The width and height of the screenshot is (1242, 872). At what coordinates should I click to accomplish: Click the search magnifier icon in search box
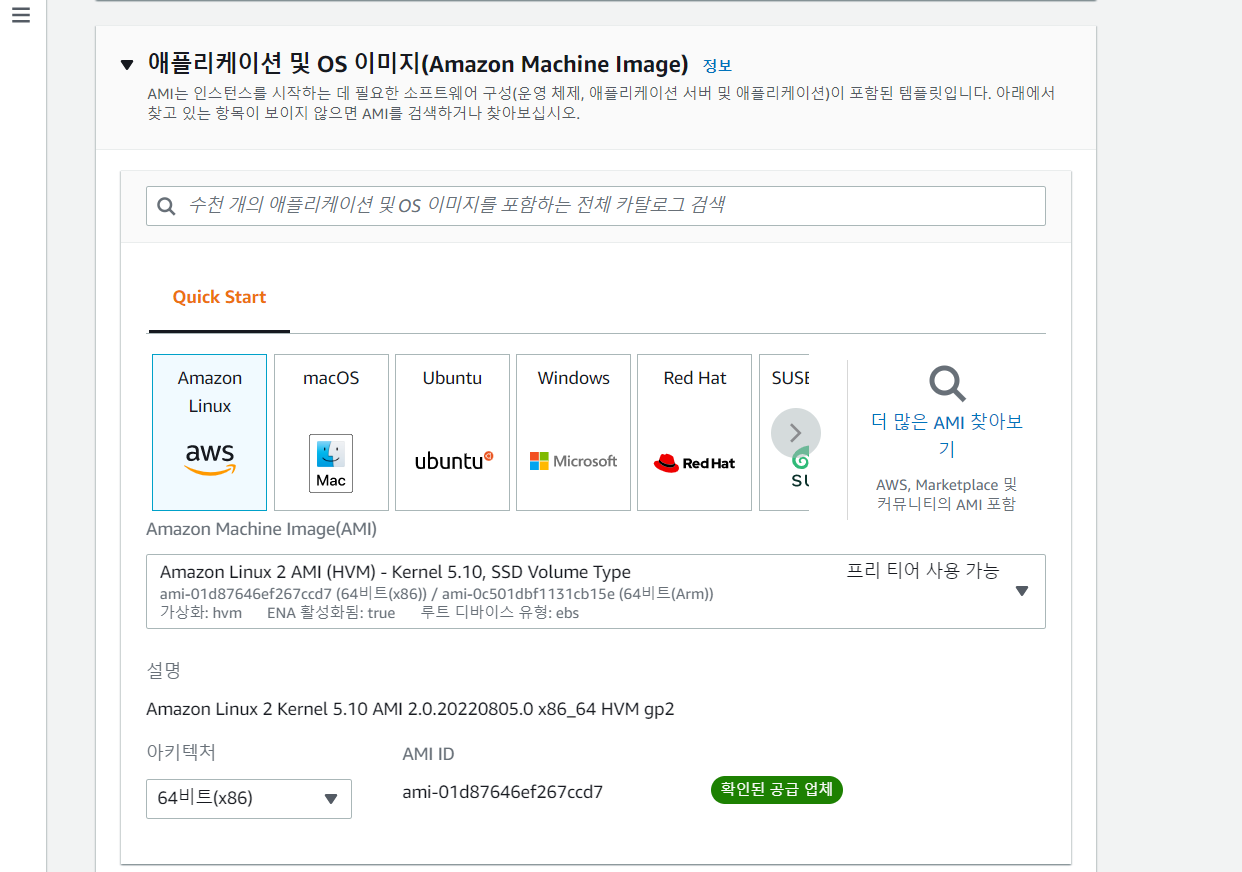click(166, 207)
